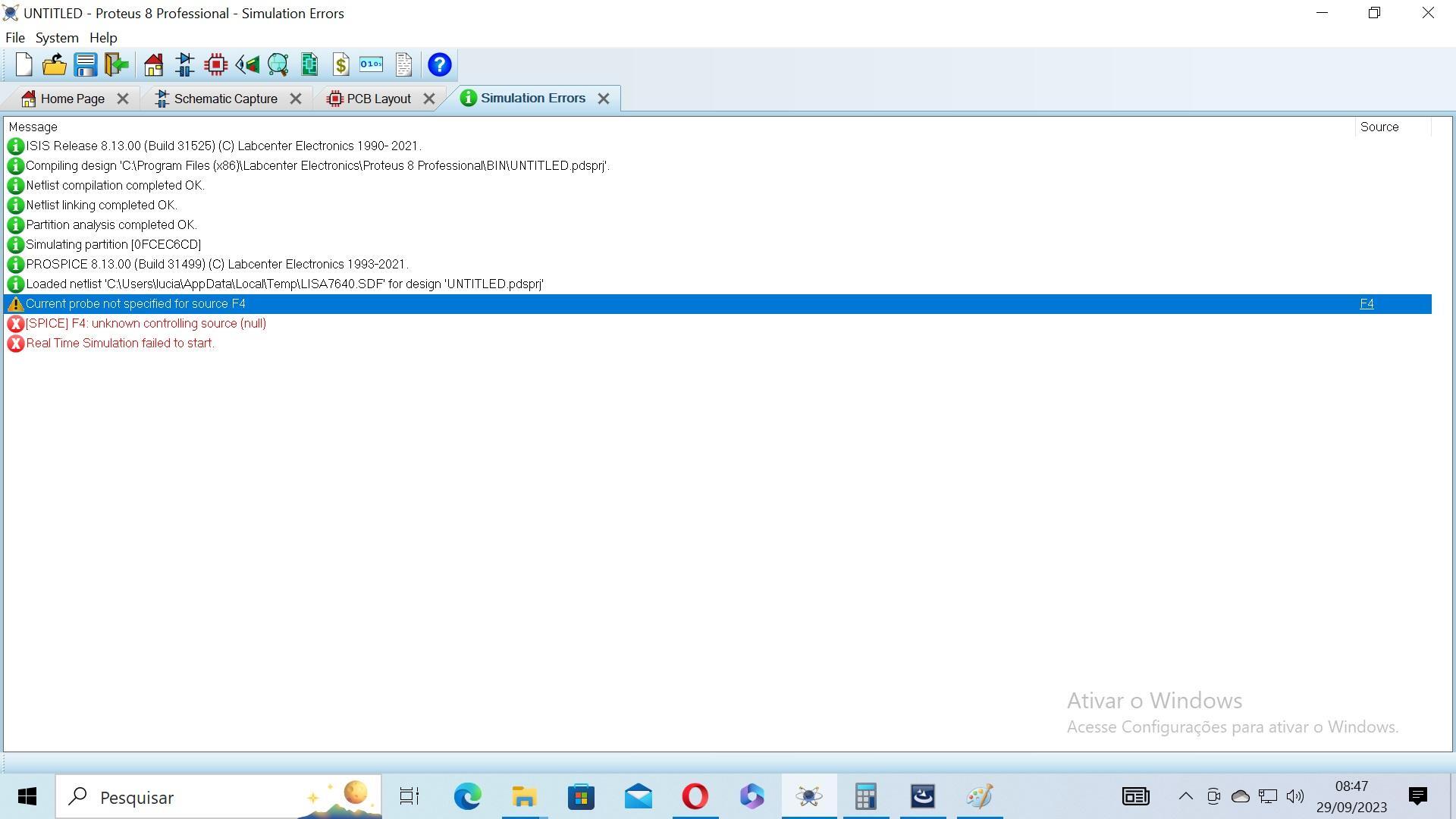Open help via the blue question mark icon

click(440, 64)
